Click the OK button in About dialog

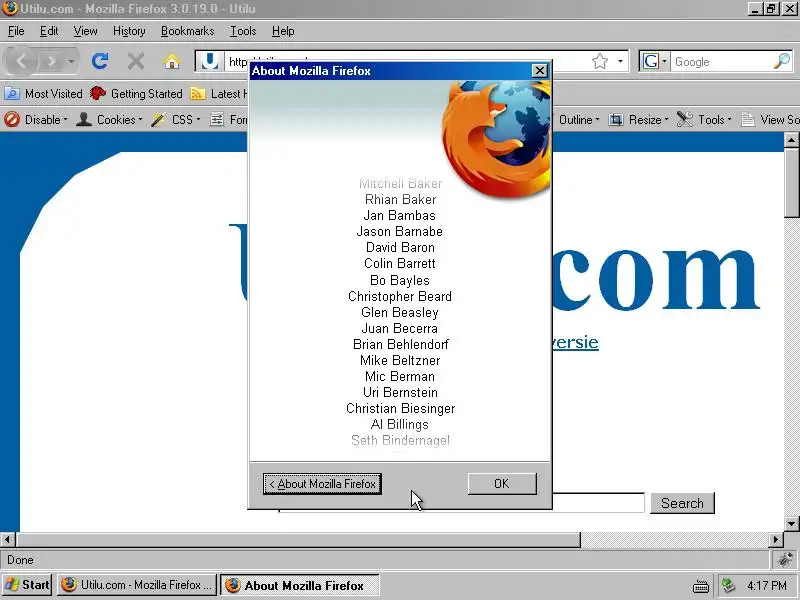point(502,483)
